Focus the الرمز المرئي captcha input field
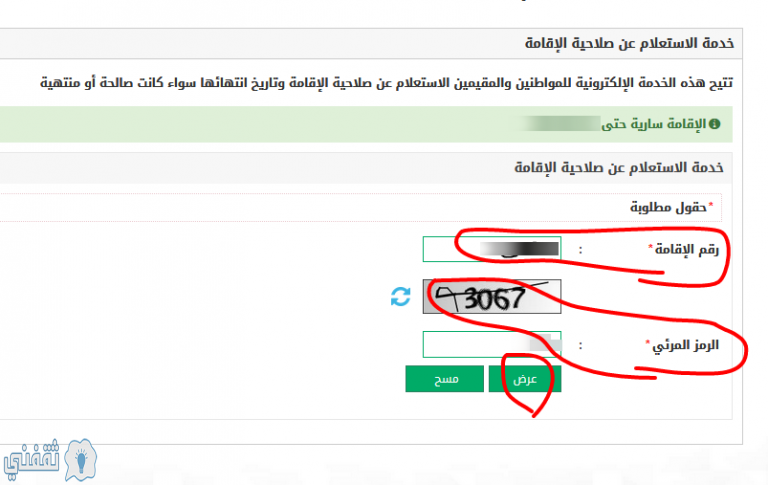Viewport: 768px width, 485px height. (492, 344)
